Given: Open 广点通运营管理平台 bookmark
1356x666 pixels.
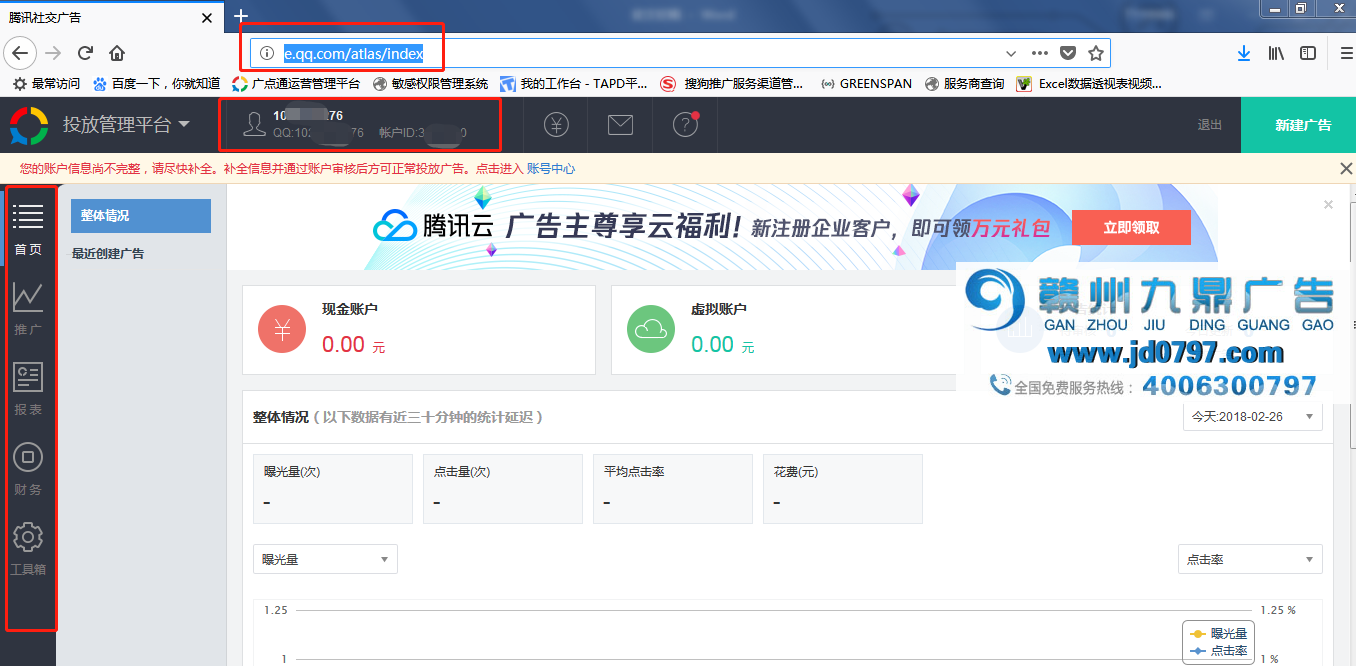Looking at the screenshot, I should 296,84.
